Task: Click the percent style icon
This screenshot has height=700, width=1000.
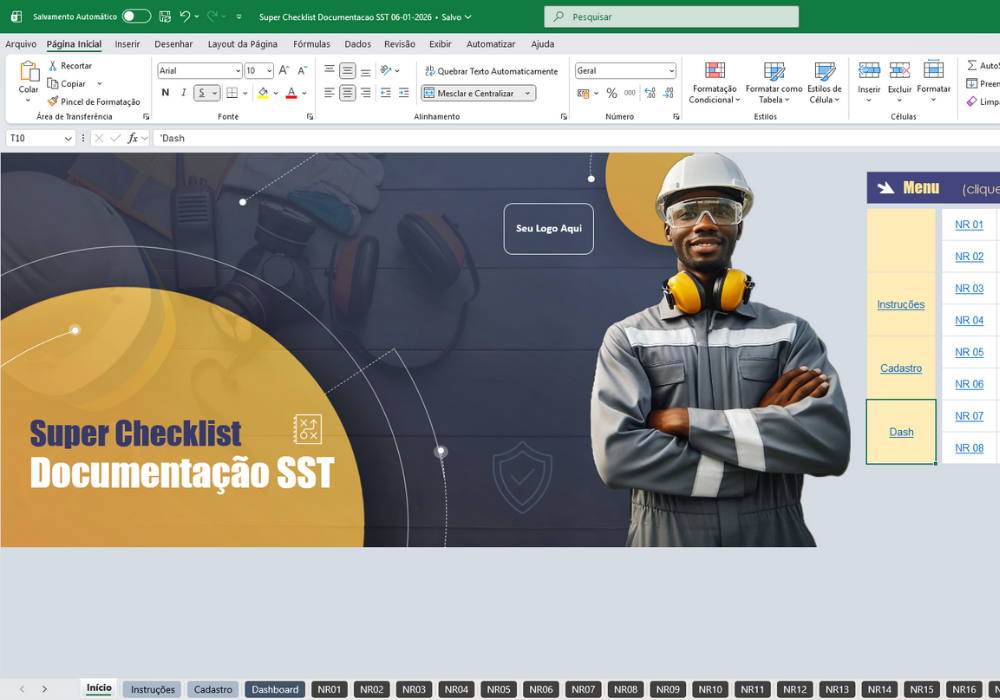Action: click(x=612, y=93)
